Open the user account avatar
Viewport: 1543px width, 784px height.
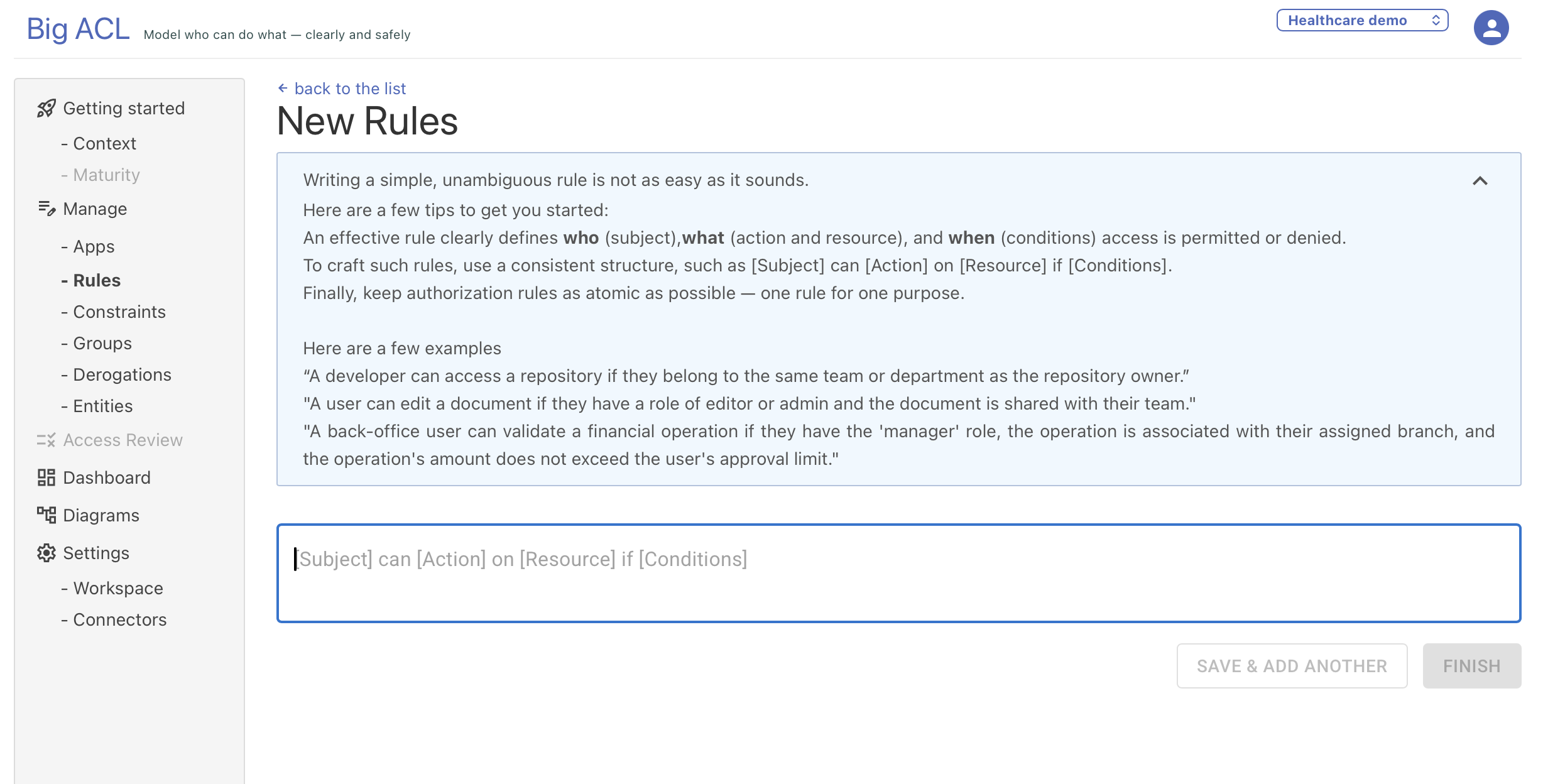(1491, 28)
